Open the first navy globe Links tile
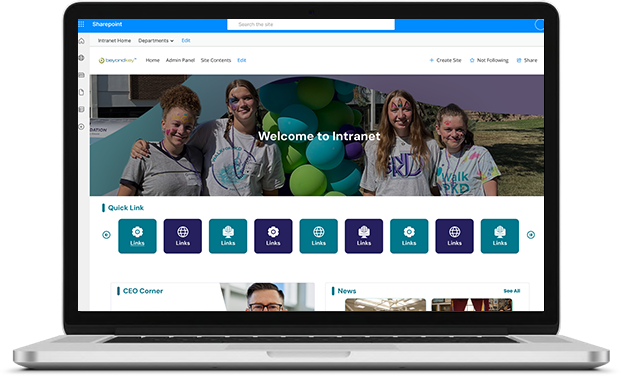621x376 pixels. tap(183, 236)
